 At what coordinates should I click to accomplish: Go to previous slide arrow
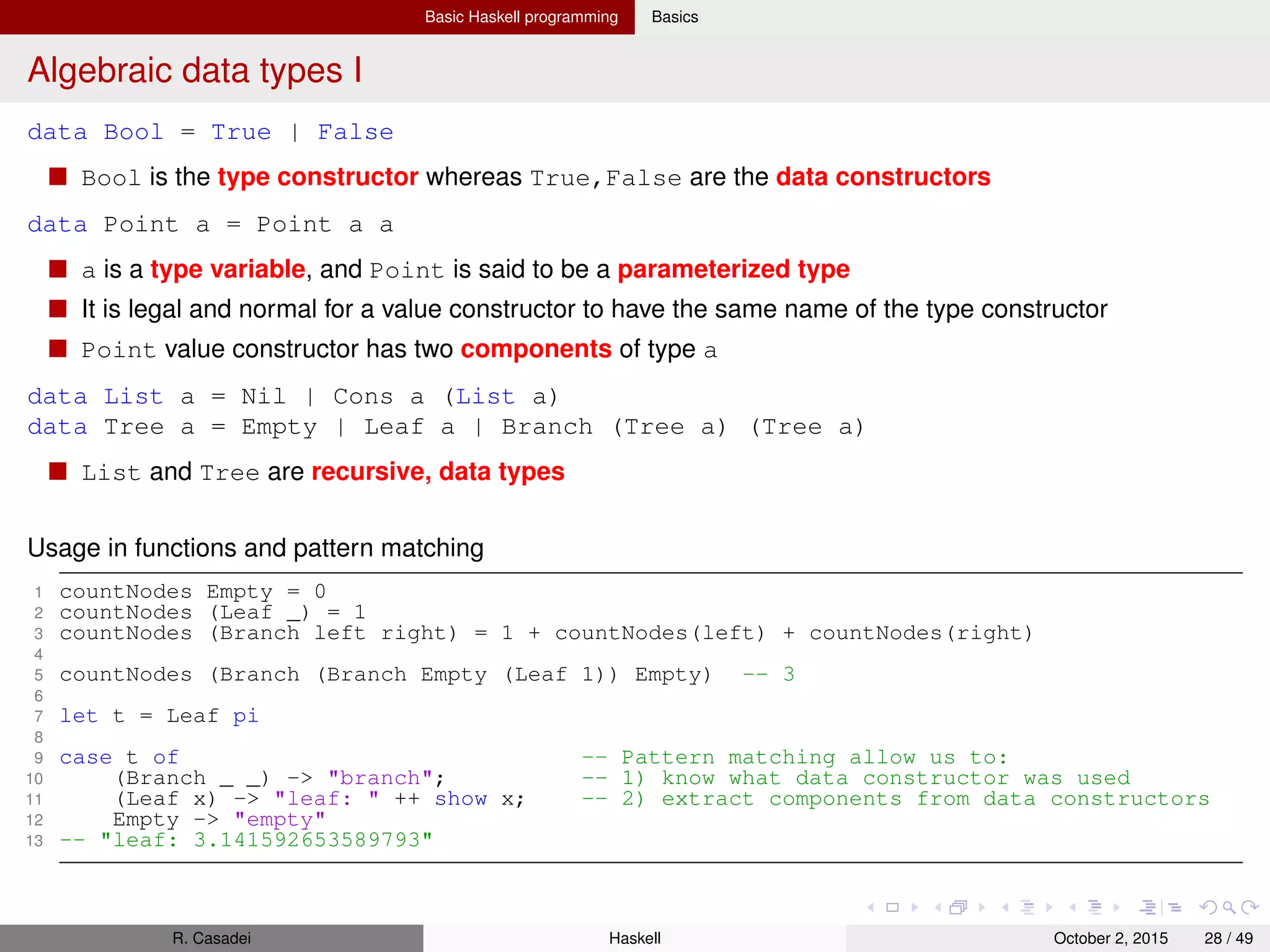click(x=871, y=907)
